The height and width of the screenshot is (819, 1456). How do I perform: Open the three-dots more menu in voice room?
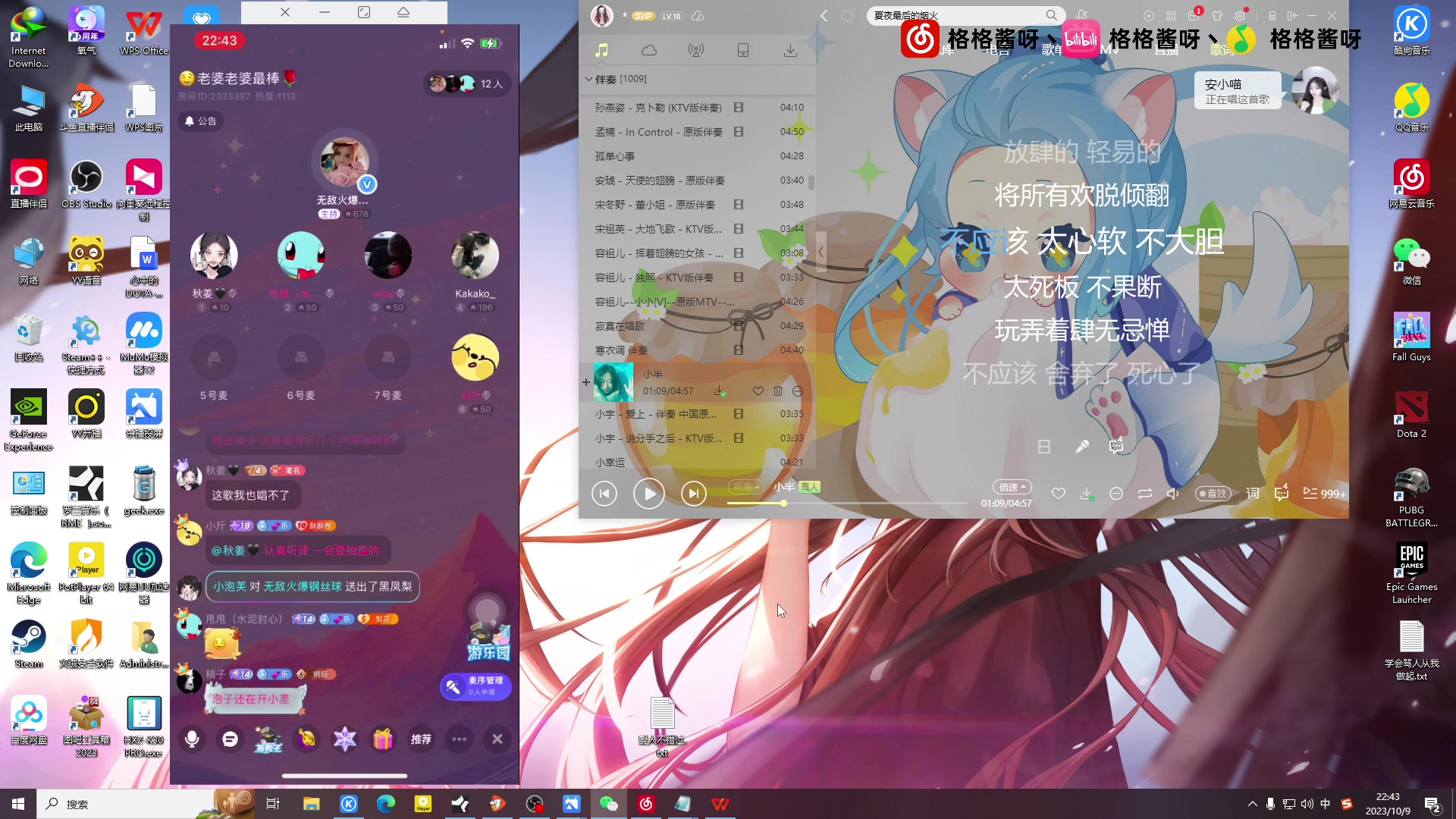pyautogui.click(x=460, y=739)
